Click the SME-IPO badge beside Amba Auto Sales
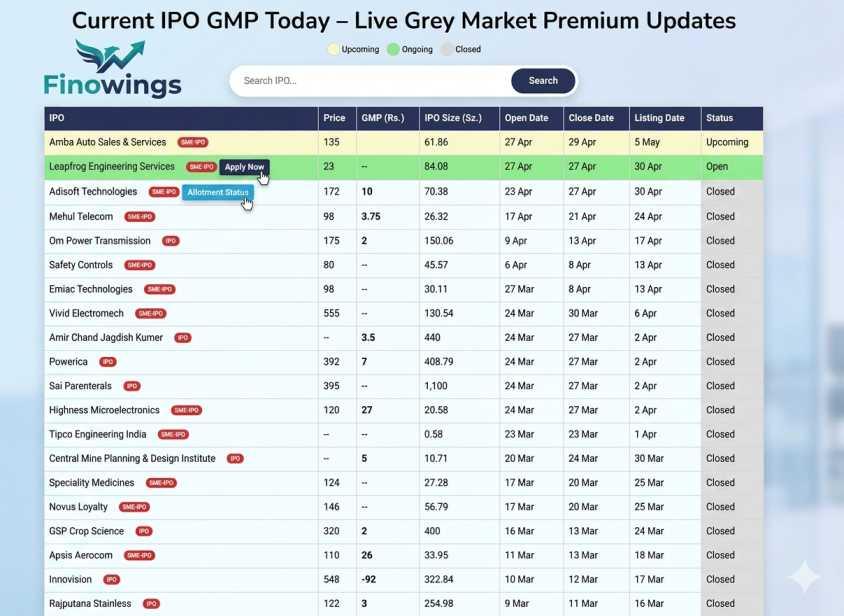 [x=192, y=143]
